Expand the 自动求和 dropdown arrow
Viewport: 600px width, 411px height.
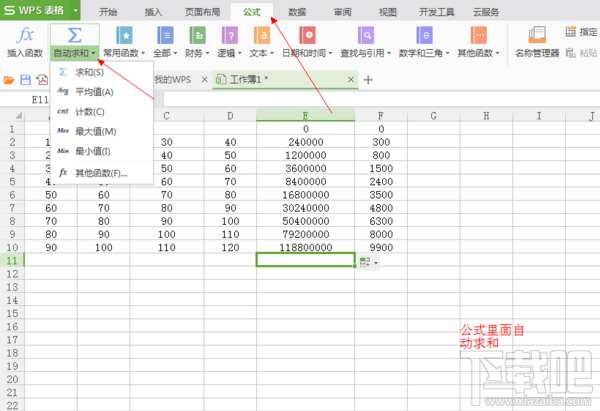[94, 53]
